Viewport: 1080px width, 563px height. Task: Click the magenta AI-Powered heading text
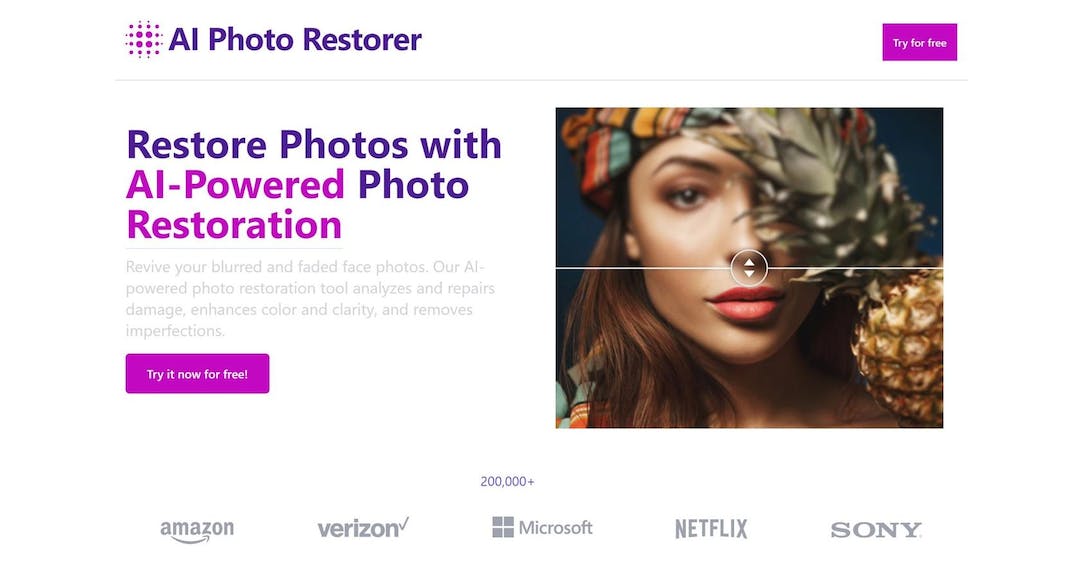pyautogui.click(x=236, y=185)
